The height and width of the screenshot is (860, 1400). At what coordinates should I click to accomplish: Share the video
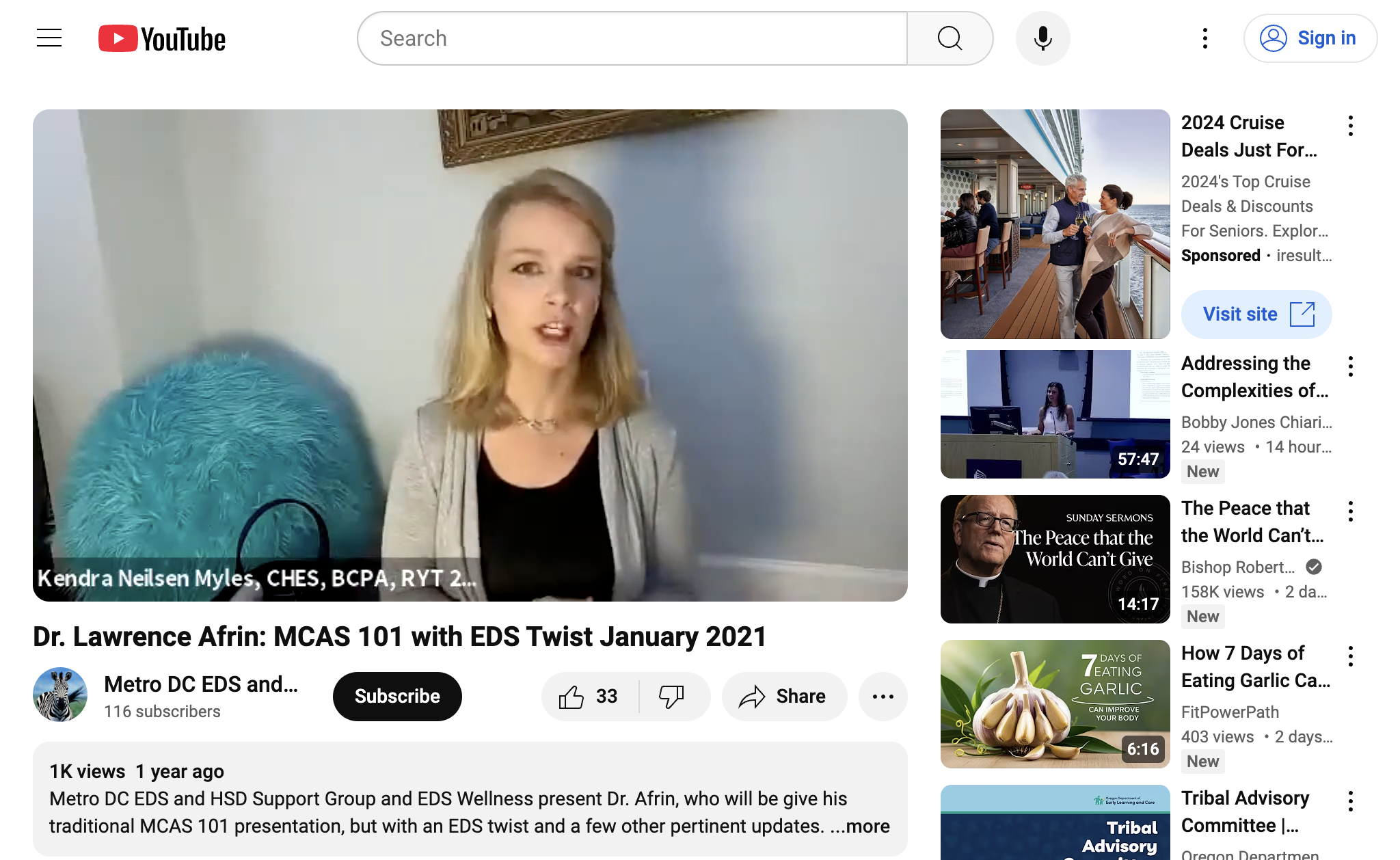(784, 697)
